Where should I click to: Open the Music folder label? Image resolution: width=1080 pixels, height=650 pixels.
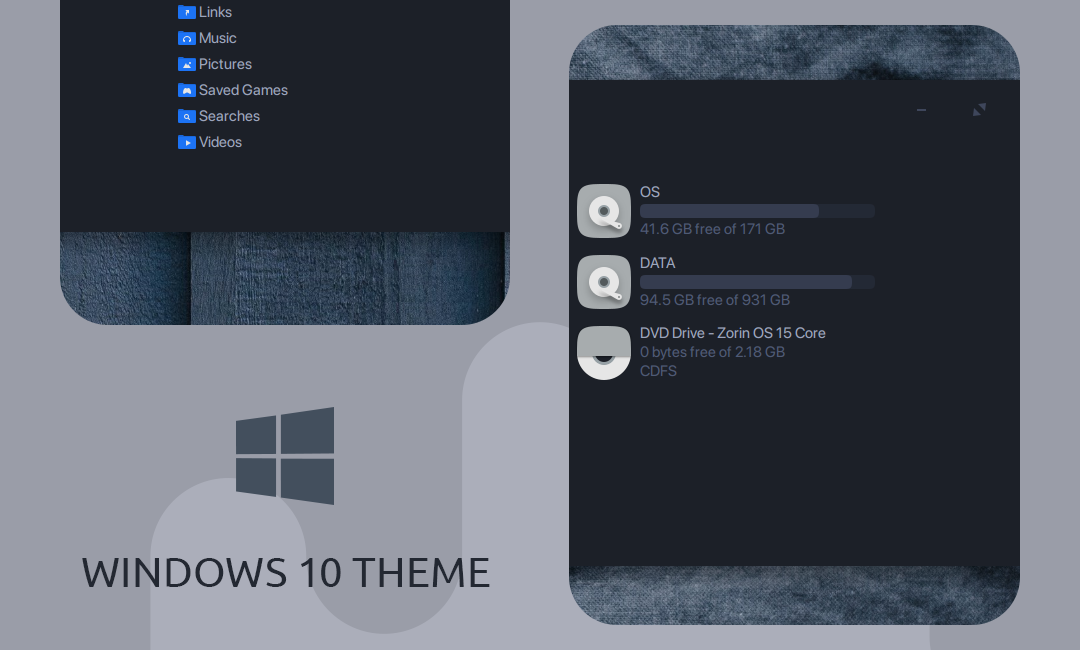(218, 39)
